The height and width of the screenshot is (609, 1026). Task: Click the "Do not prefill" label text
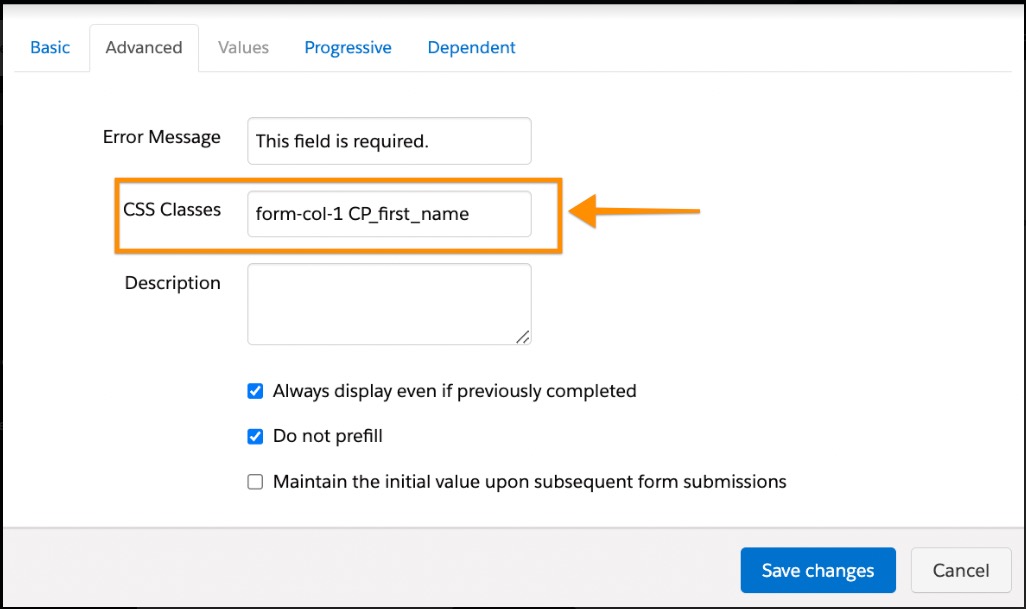point(328,436)
